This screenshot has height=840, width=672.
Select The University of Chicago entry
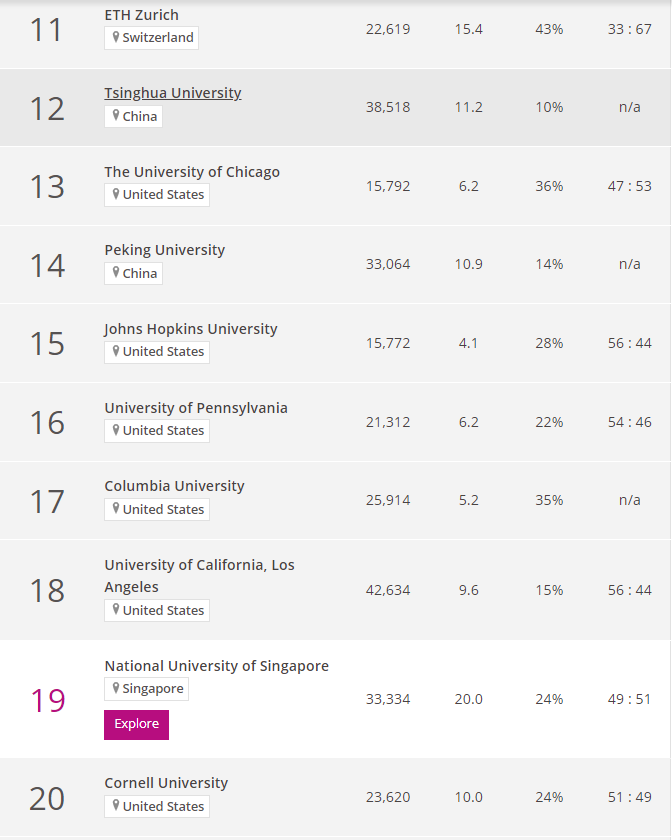click(x=191, y=171)
